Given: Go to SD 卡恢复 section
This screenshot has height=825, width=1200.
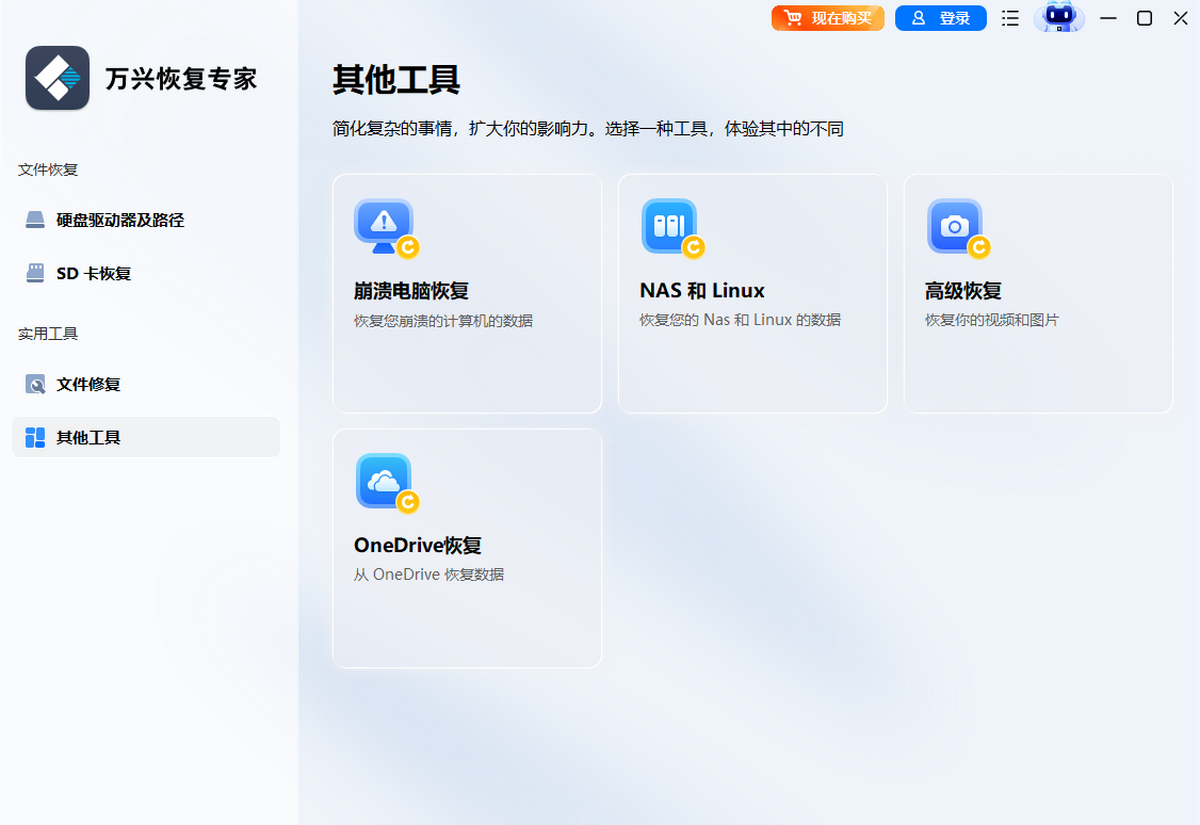Looking at the screenshot, I should (94, 273).
